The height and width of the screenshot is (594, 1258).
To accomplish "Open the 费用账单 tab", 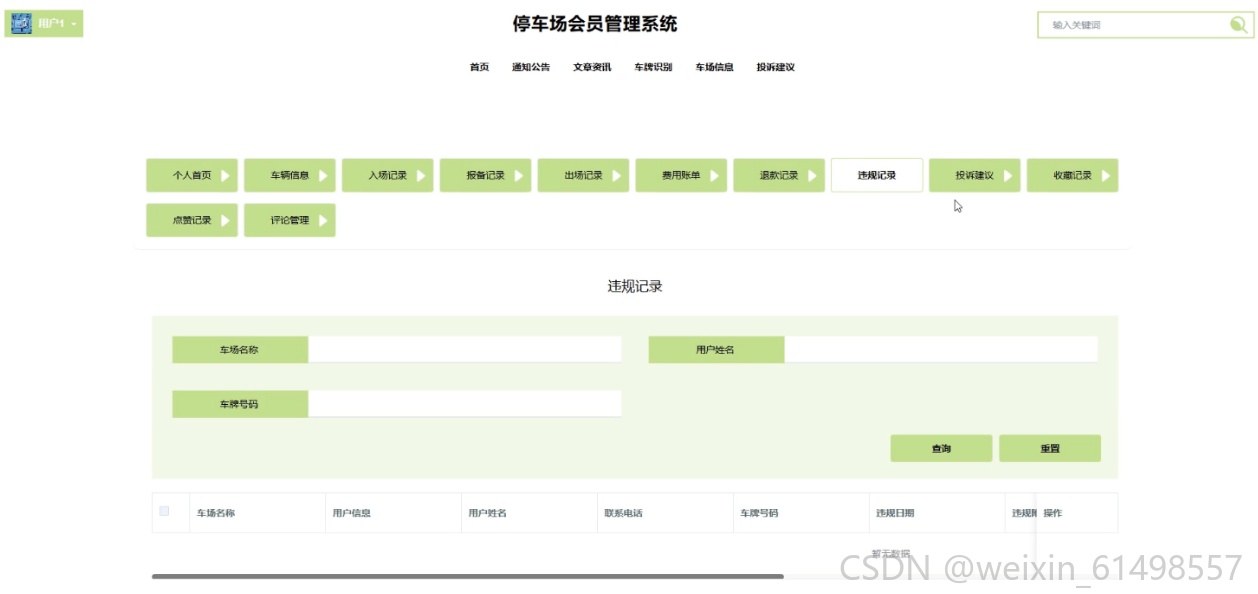I will tap(681, 175).
